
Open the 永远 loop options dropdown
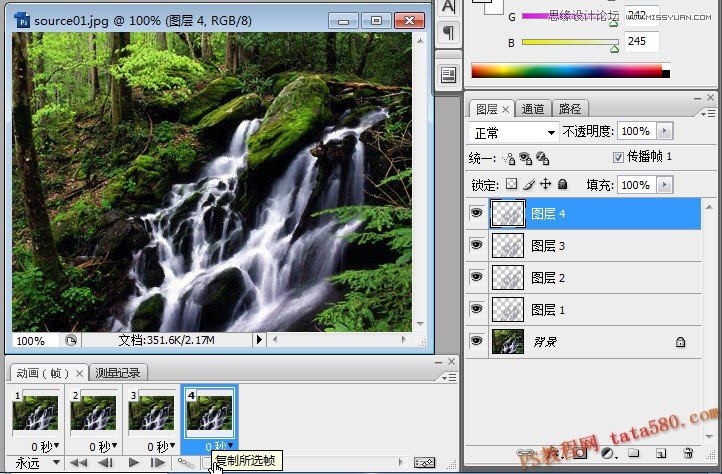[x=37, y=462]
